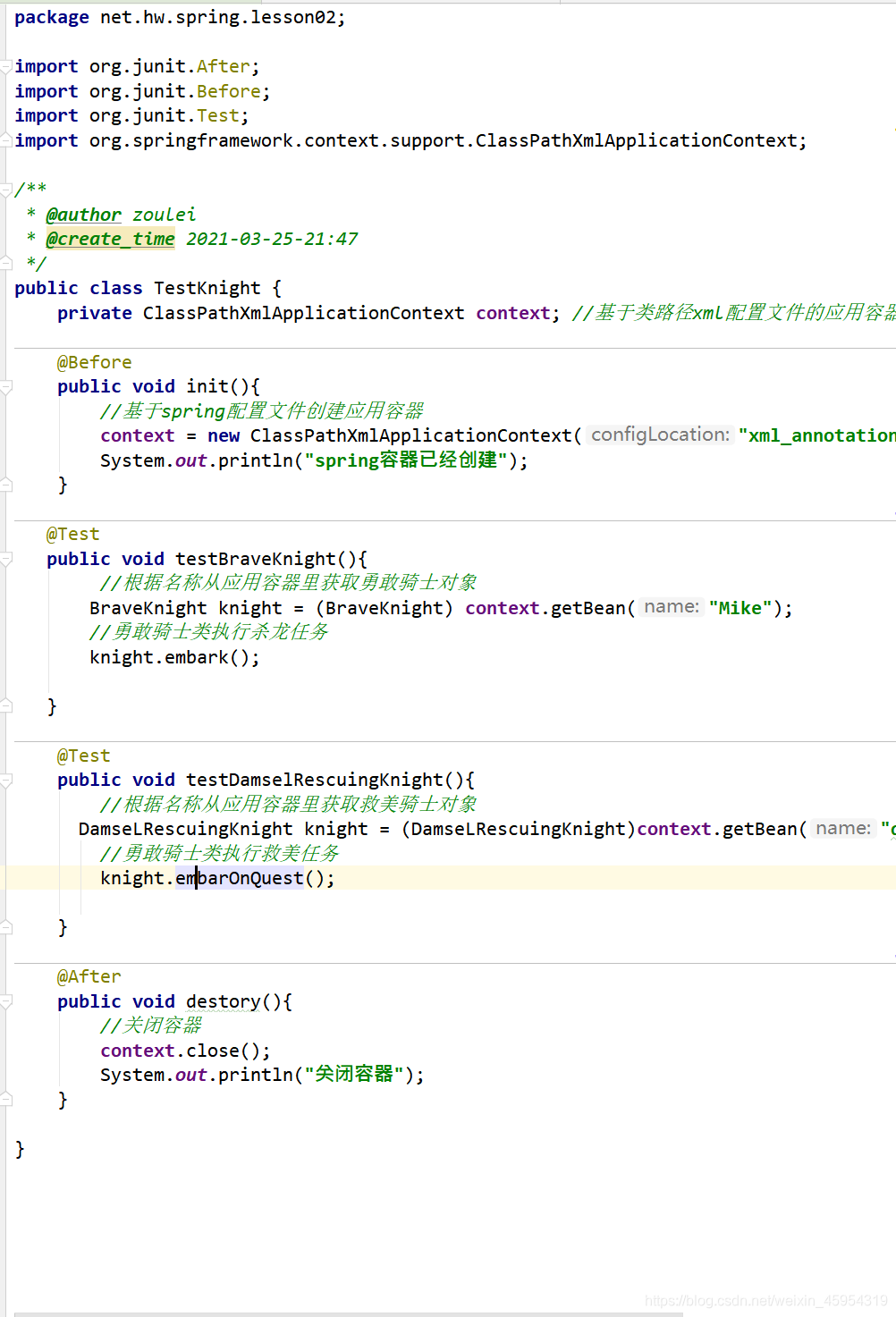This screenshot has height=1317, width=896.
Task: Click the 'configLocation:' parameter hint
Action: 661,435
